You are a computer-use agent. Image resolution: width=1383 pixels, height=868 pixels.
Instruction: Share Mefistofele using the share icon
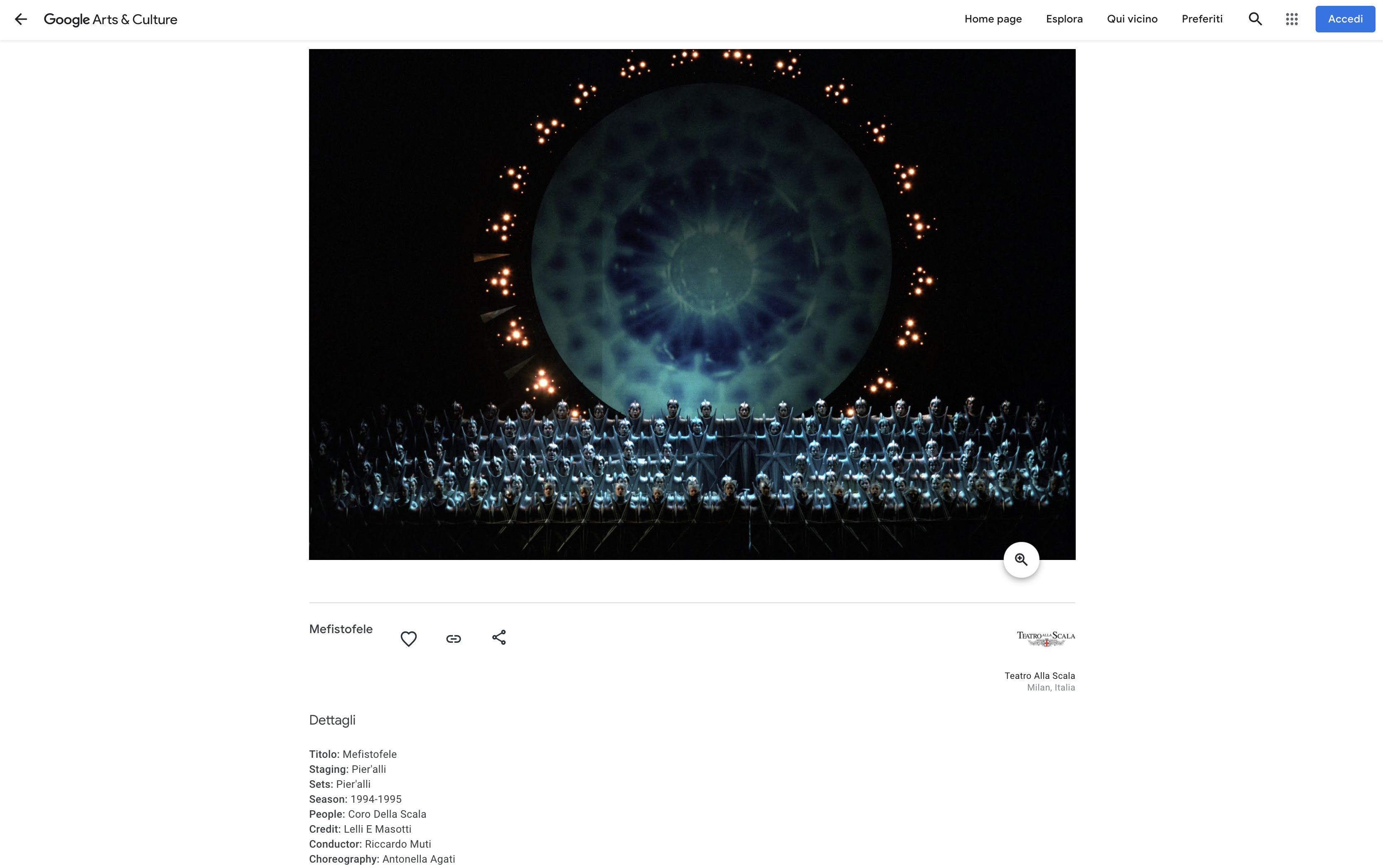tap(499, 637)
